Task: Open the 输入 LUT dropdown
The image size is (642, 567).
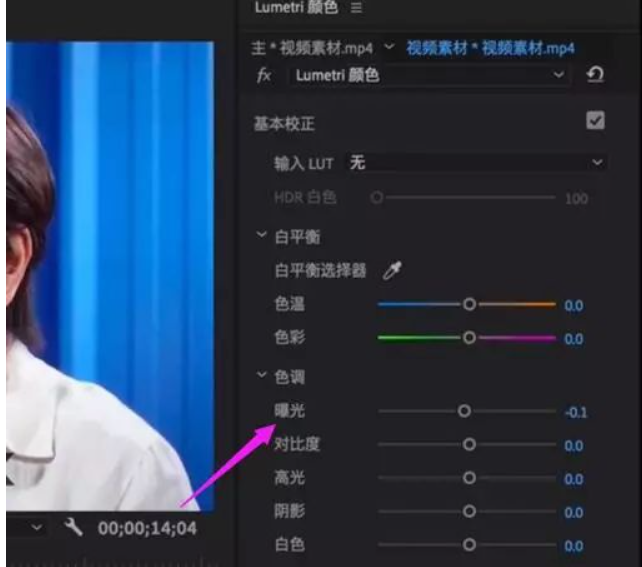Action: click(476, 163)
